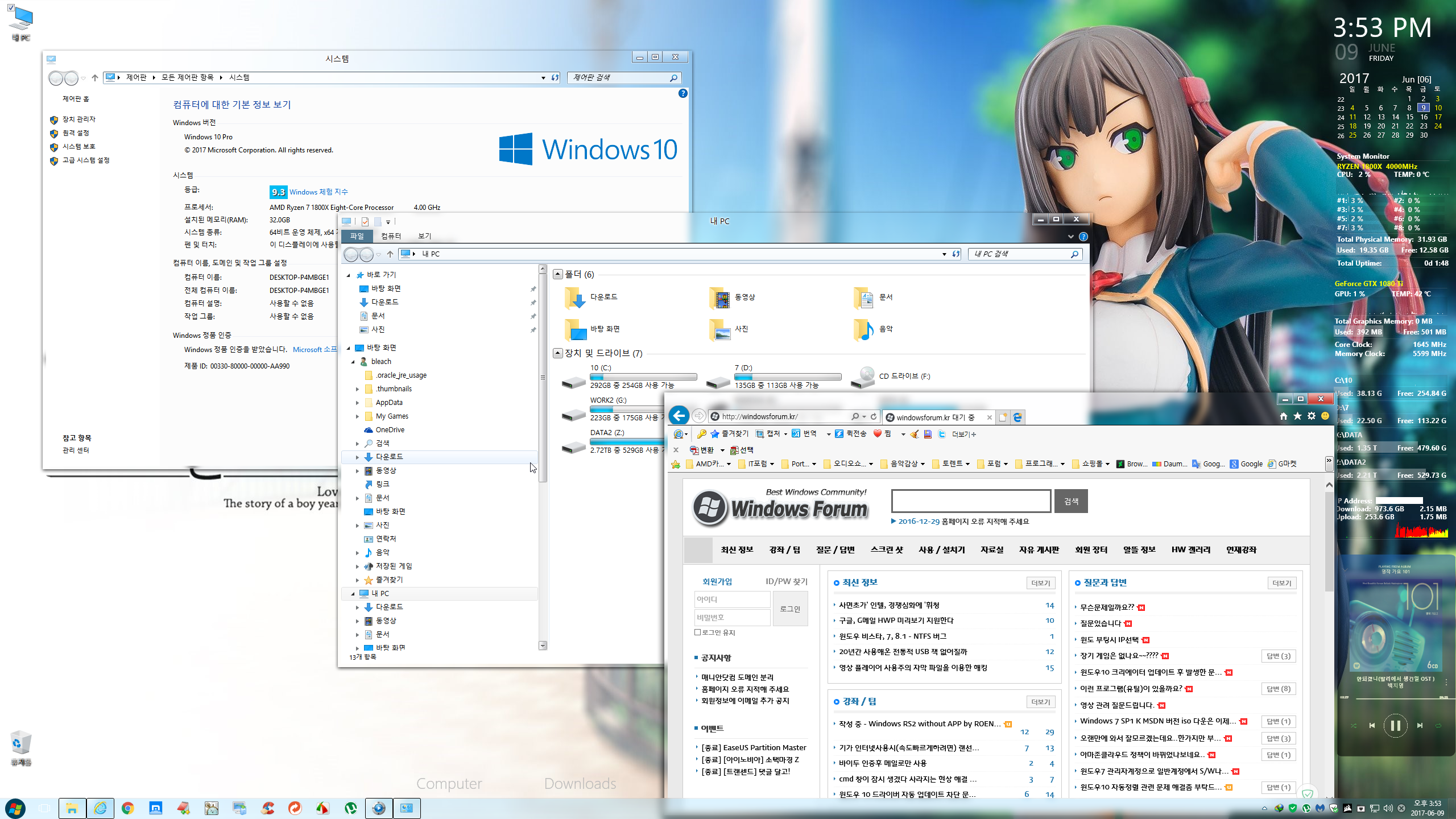Launch Maxthon browser from the taskbar
Viewport: 1456px width, 819px height.
pyautogui.click(x=156, y=808)
